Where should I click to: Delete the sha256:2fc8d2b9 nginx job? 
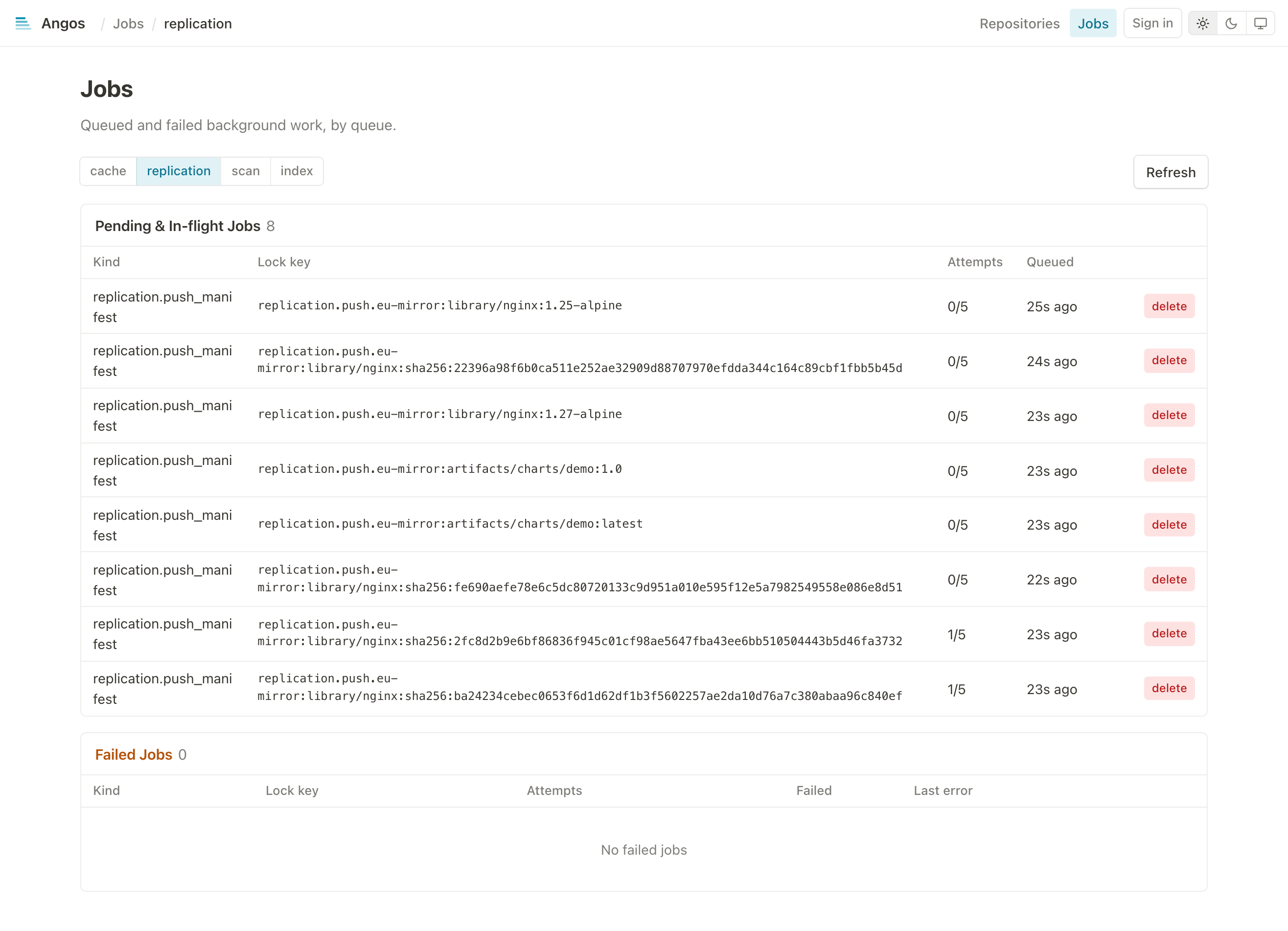(1169, 634)
